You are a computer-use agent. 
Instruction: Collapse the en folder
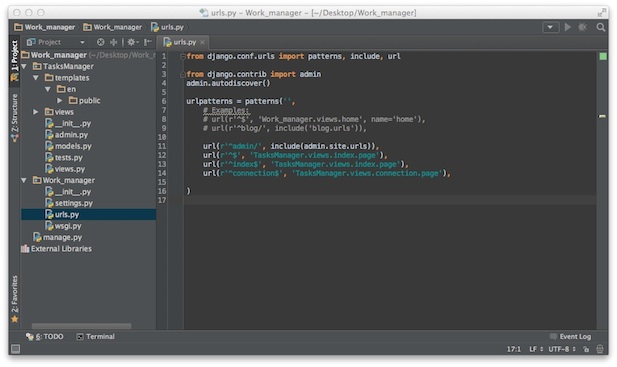click(48, 89)
